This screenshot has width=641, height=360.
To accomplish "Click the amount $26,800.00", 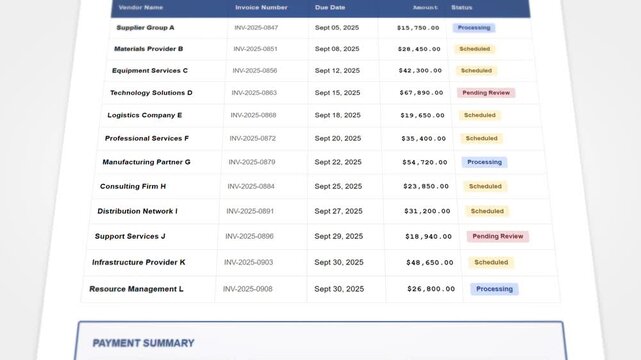I will tap(431, 289).
